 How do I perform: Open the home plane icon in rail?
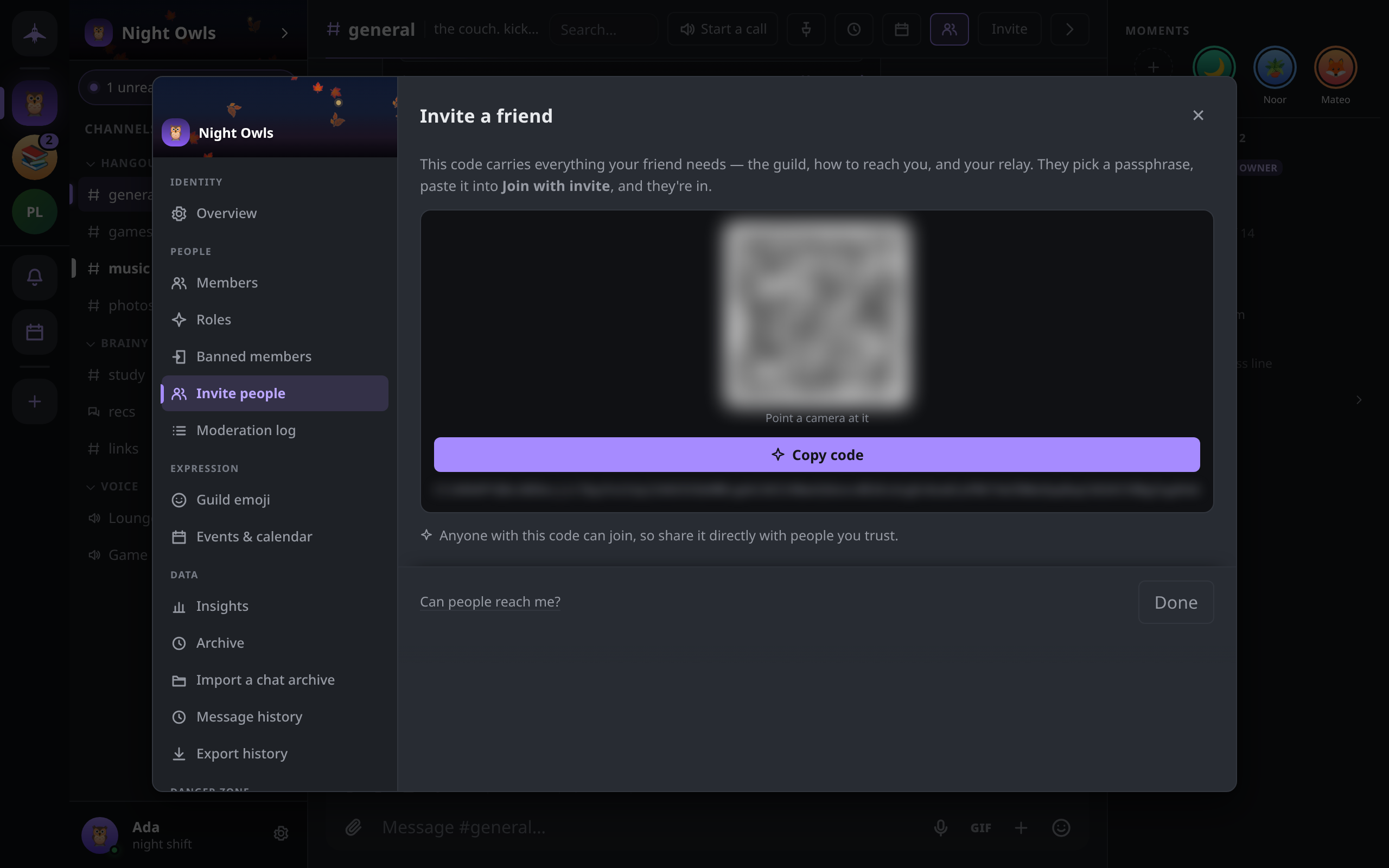[34, 33]
